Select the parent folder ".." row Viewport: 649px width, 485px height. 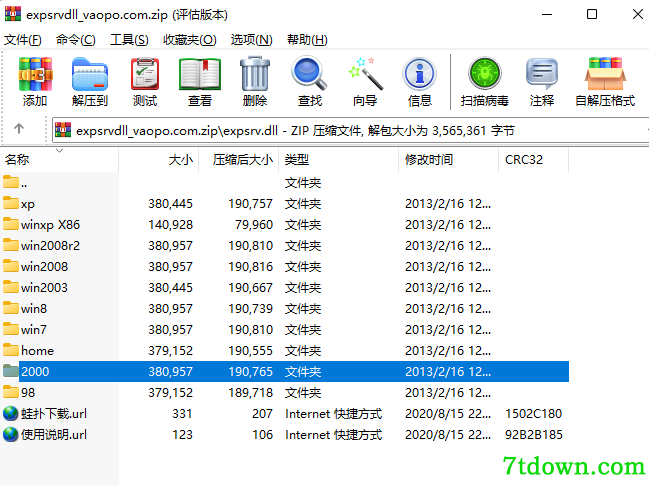tap(285, 182)
